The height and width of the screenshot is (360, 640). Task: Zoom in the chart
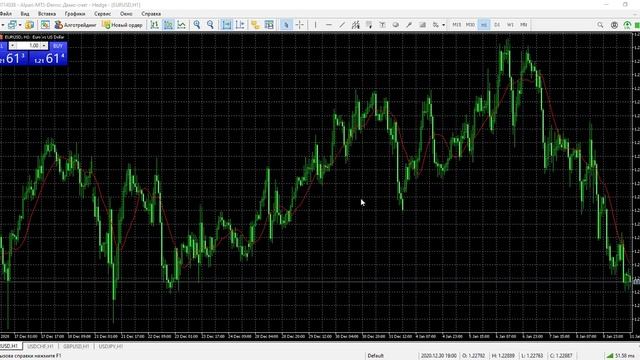(x=197, y=25)
